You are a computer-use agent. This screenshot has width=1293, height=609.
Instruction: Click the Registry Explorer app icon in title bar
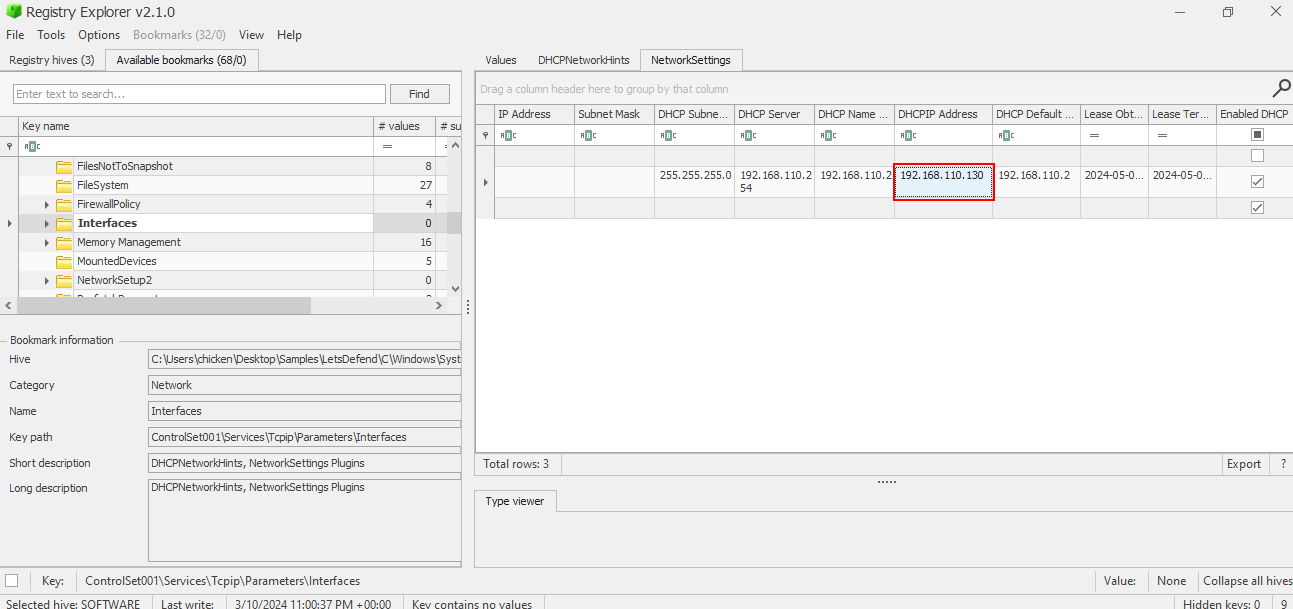pos(13,12)
